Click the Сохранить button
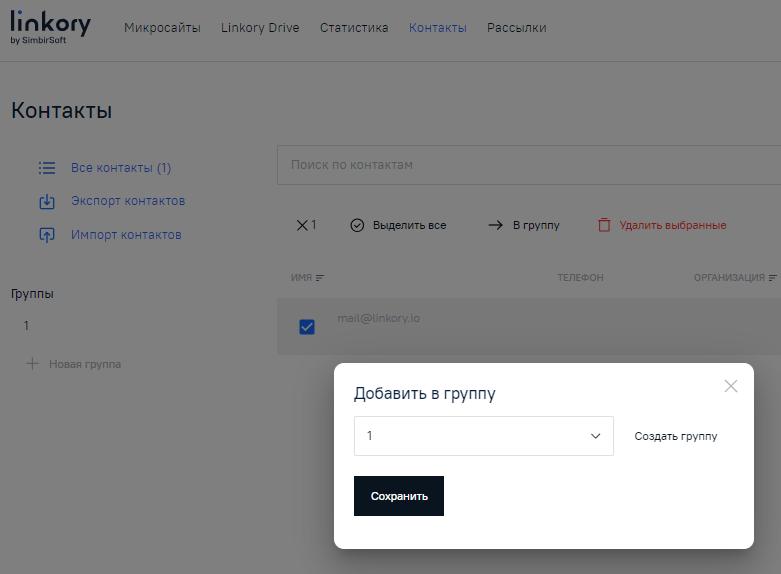The height and width of the screenshot is (574, 781). (399, 496)
